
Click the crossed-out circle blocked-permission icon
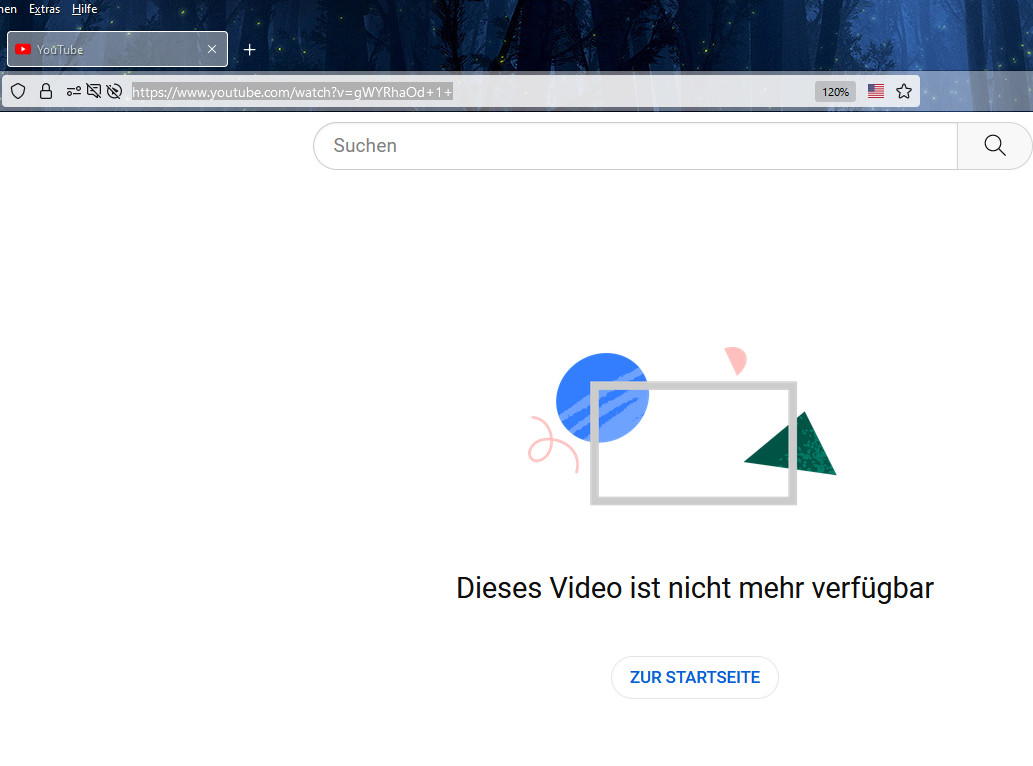pyautogui.click(x=114, y=91)
